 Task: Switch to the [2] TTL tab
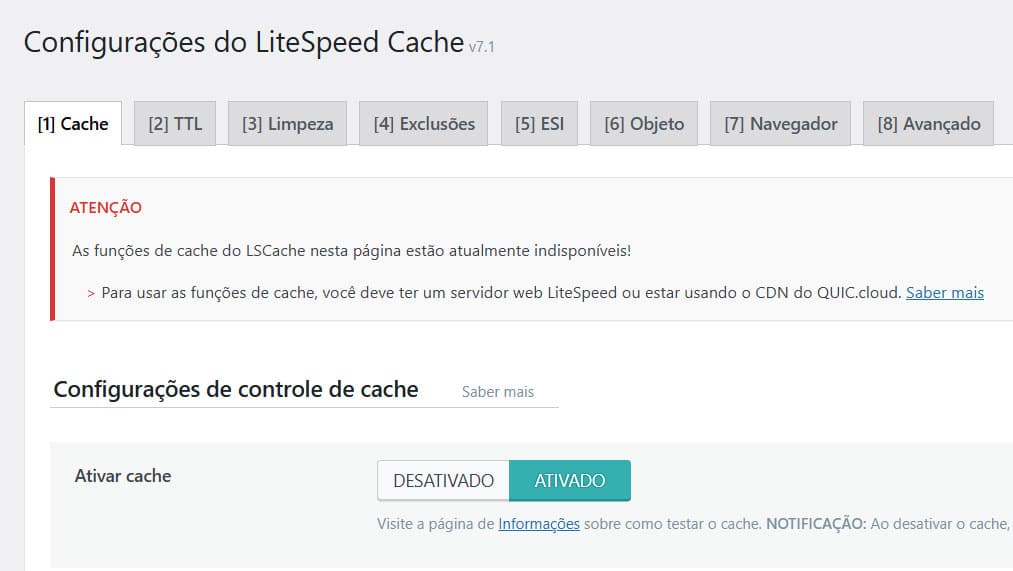[175, 123]
